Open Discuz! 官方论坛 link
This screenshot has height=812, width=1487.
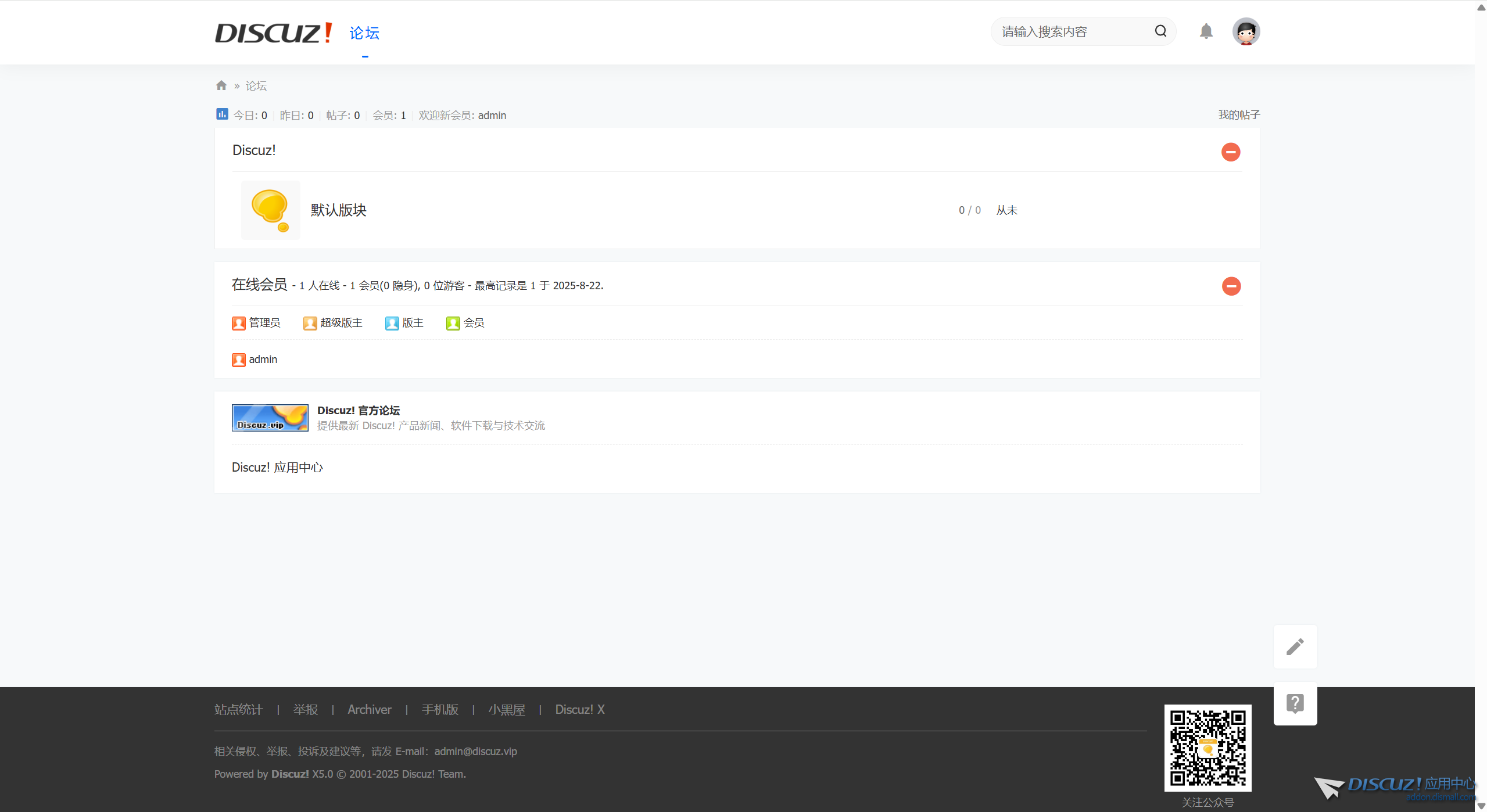(x=359, y=411)
